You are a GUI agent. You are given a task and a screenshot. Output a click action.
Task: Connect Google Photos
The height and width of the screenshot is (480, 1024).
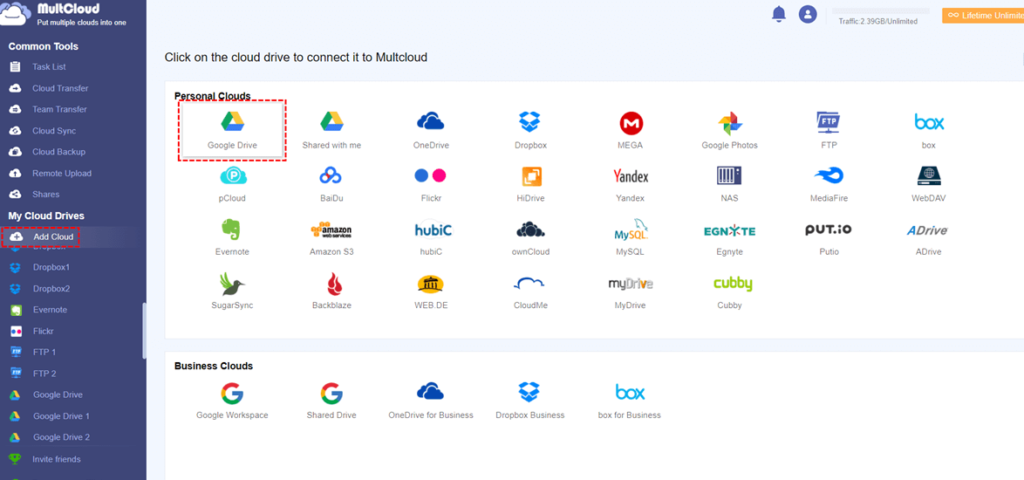coord(729,130)
